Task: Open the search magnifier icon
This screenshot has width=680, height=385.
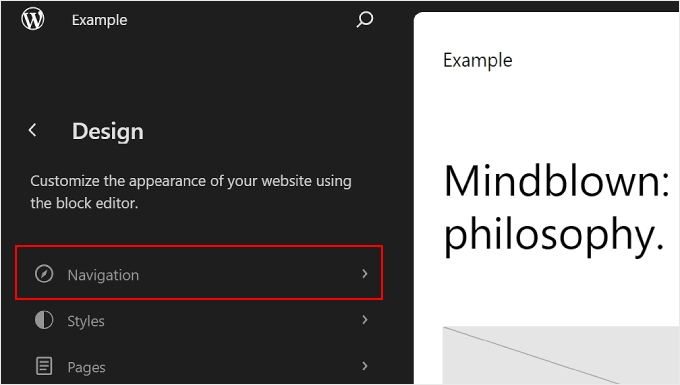Action: pyautogui.click(x=364, y=20)
